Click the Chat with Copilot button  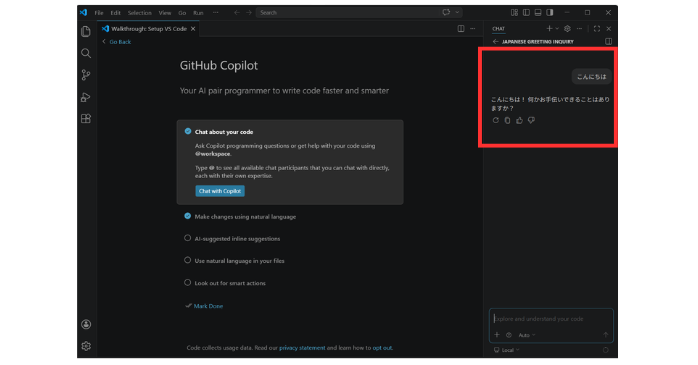[x=220, y=191]
